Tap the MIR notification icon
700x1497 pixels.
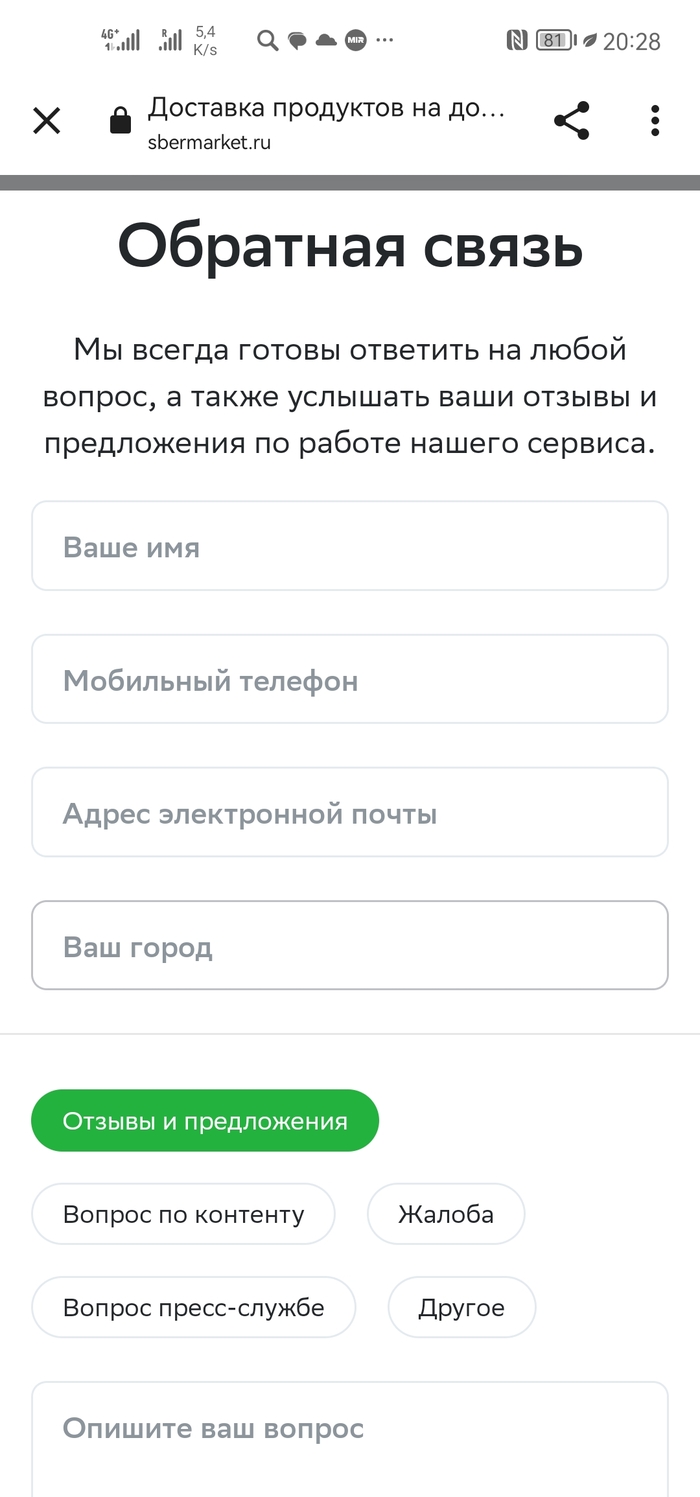(354, 41)
